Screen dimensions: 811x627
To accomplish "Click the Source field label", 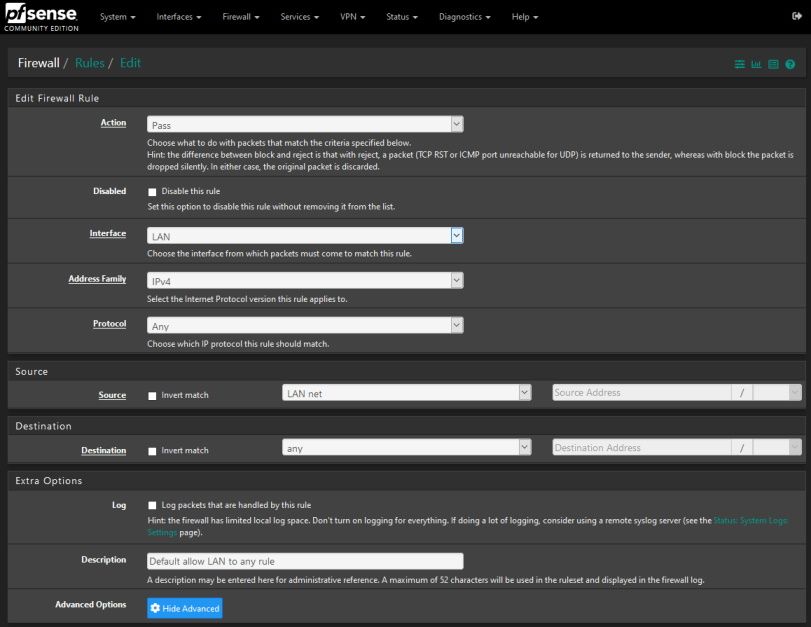I will 112,395.
